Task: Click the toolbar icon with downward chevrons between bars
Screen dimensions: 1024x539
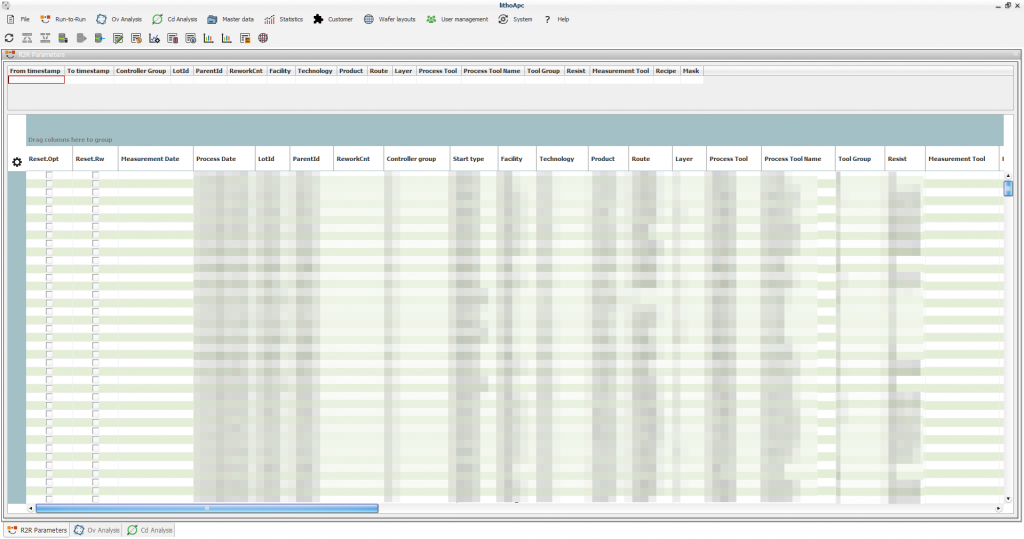Action: (45, 38)
